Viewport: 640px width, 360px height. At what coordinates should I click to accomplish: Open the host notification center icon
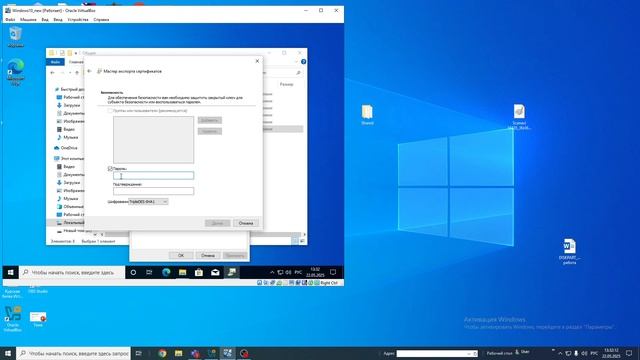629,353
